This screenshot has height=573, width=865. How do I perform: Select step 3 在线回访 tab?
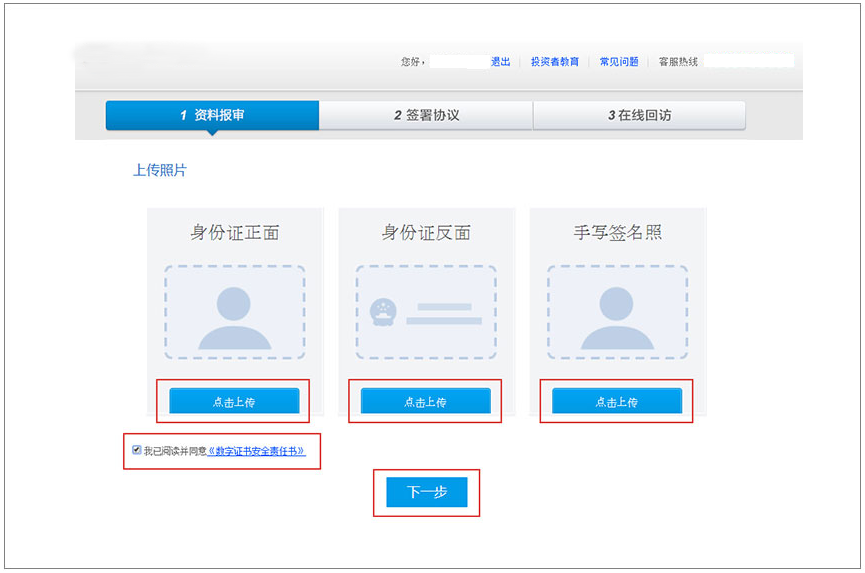639,115
